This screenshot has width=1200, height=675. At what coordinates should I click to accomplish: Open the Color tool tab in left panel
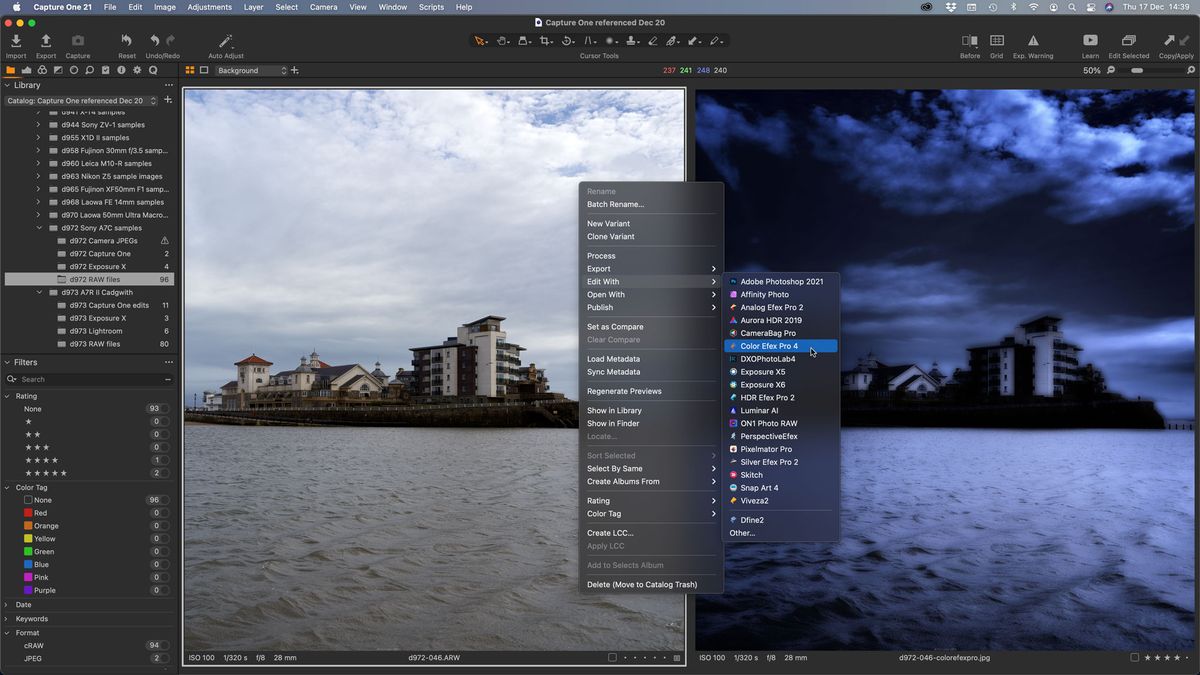click(x=42, y=70)
